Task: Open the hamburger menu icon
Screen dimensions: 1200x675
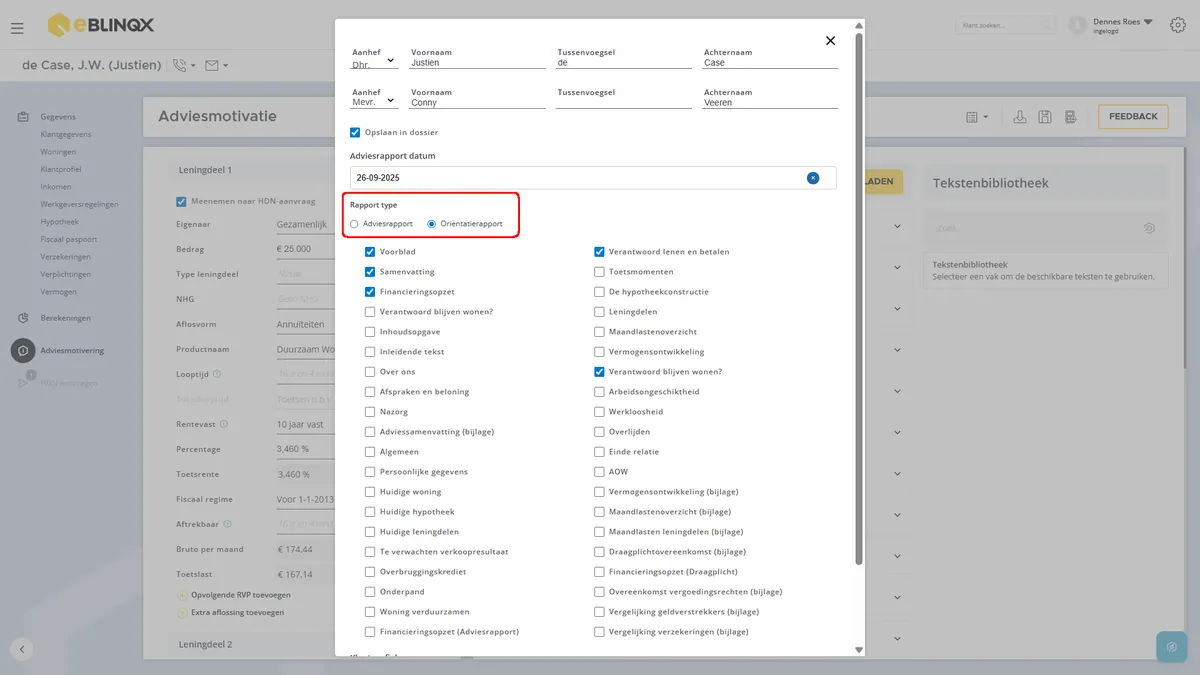Action: pos(17,28)
